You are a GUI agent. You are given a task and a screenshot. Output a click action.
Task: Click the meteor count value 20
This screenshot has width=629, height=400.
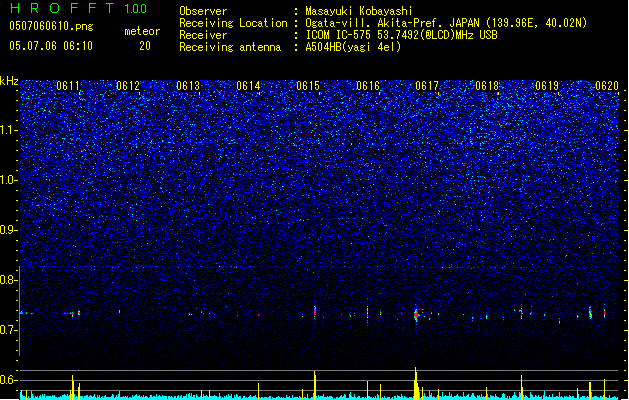(x=145, y=46)
